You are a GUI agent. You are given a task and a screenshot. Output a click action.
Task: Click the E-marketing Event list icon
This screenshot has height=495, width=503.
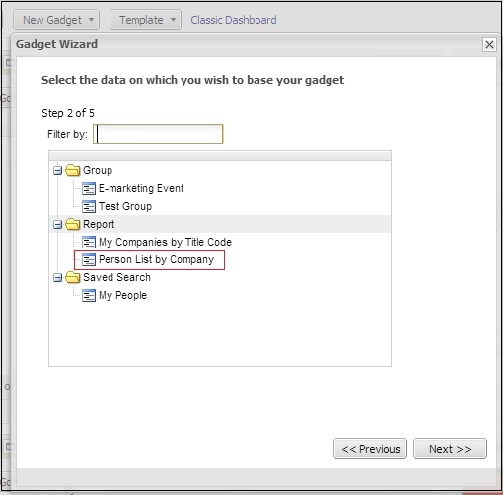89,189
